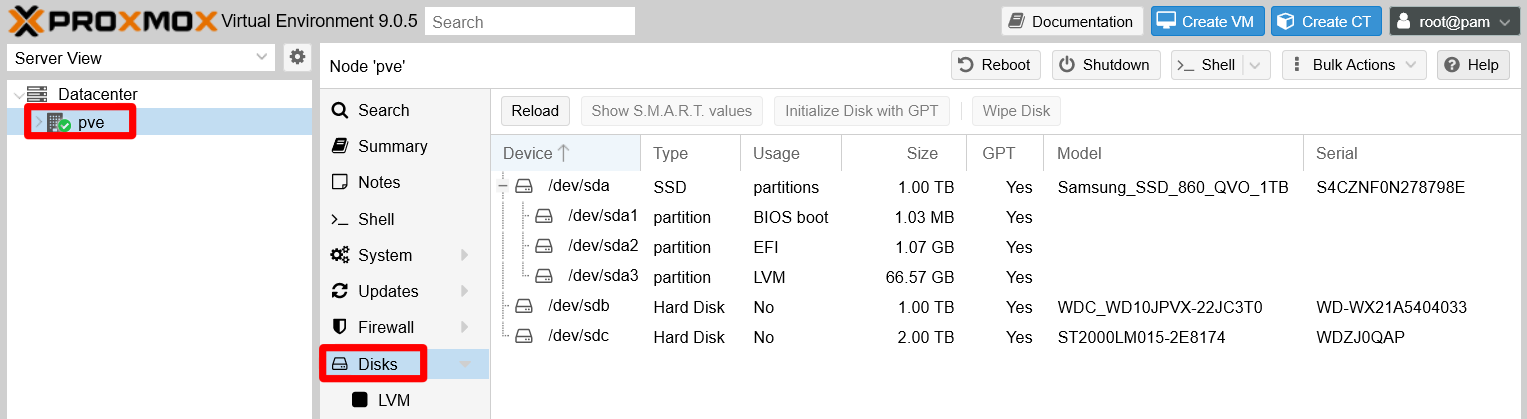Image resolution: width=1527 pixels, height=419 pixels.
Task: Expand the Firewall submenu arrow
Action: [x=465, y=327]
